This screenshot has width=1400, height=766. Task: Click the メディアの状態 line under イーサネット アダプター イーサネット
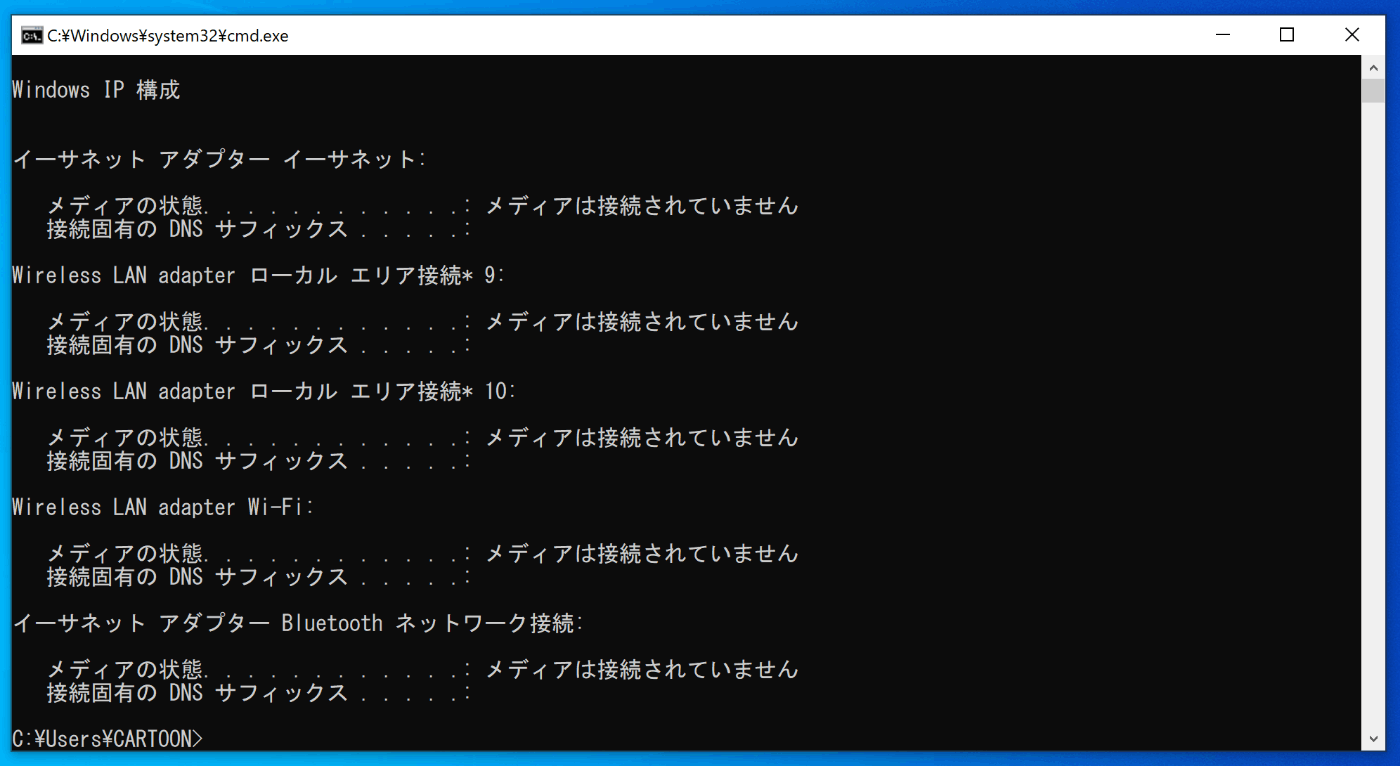pyautogui.click(x=423, y=205)
